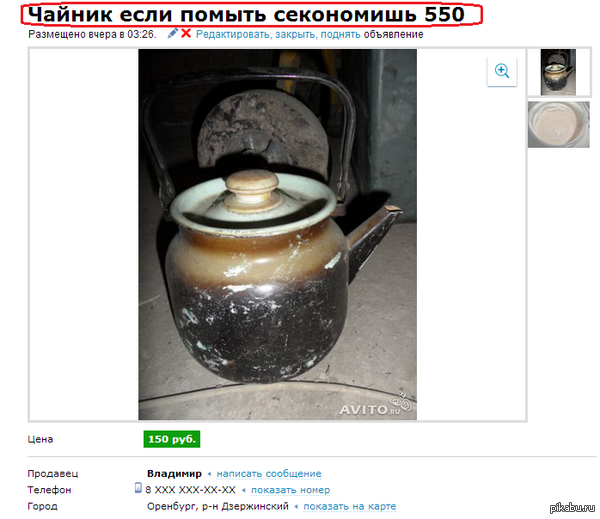600x519 pixels.
Task: Open the "показать на карте" map link
Action: click(350, 507)
